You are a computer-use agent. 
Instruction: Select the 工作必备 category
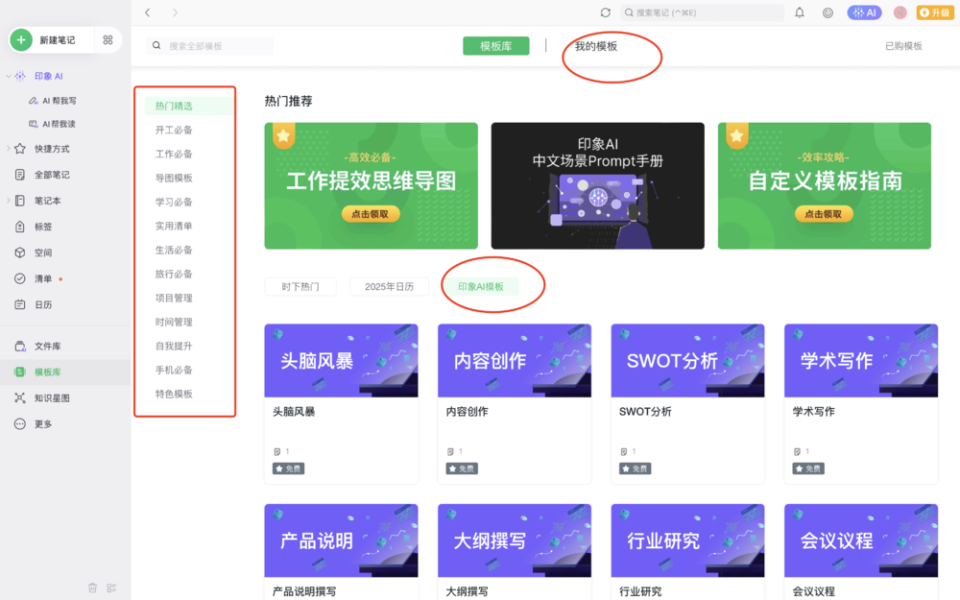coord(174,154)
